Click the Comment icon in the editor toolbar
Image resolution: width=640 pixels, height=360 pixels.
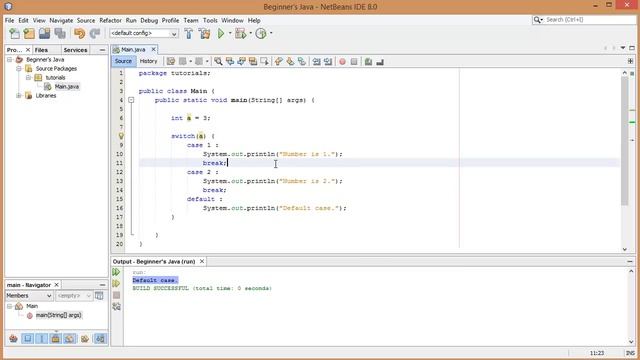(369, 62)
